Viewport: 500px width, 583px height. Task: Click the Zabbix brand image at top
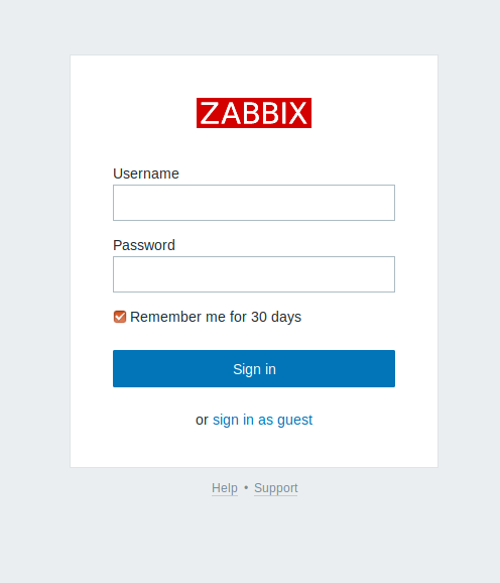point(254,113)
